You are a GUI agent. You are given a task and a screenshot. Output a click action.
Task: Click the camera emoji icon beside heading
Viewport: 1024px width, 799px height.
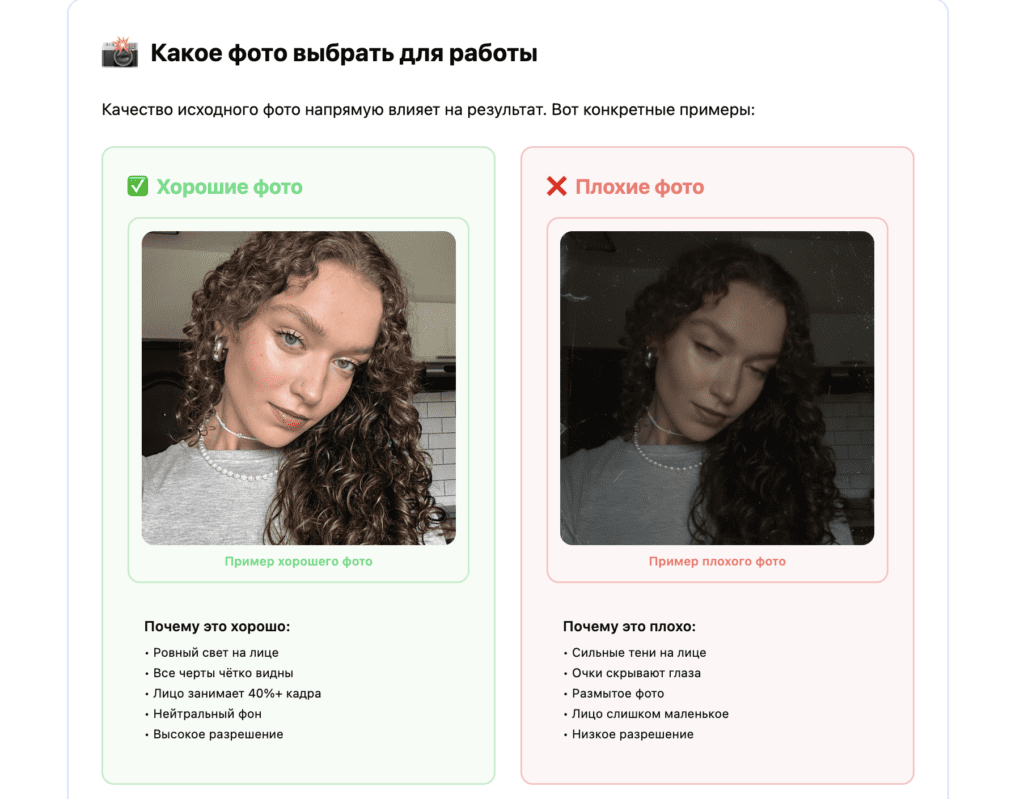point(120,52)
